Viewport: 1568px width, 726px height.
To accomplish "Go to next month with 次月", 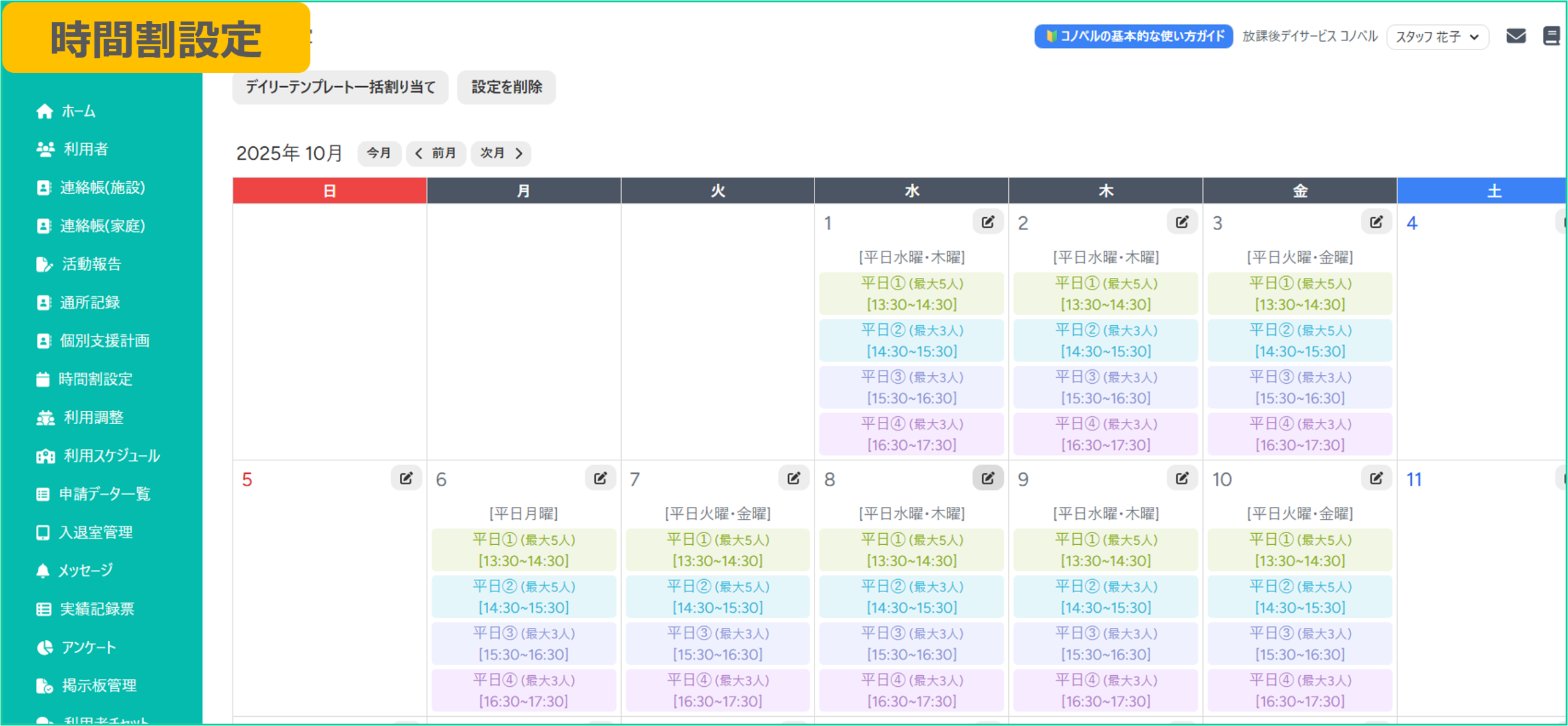I will (500, 153).
